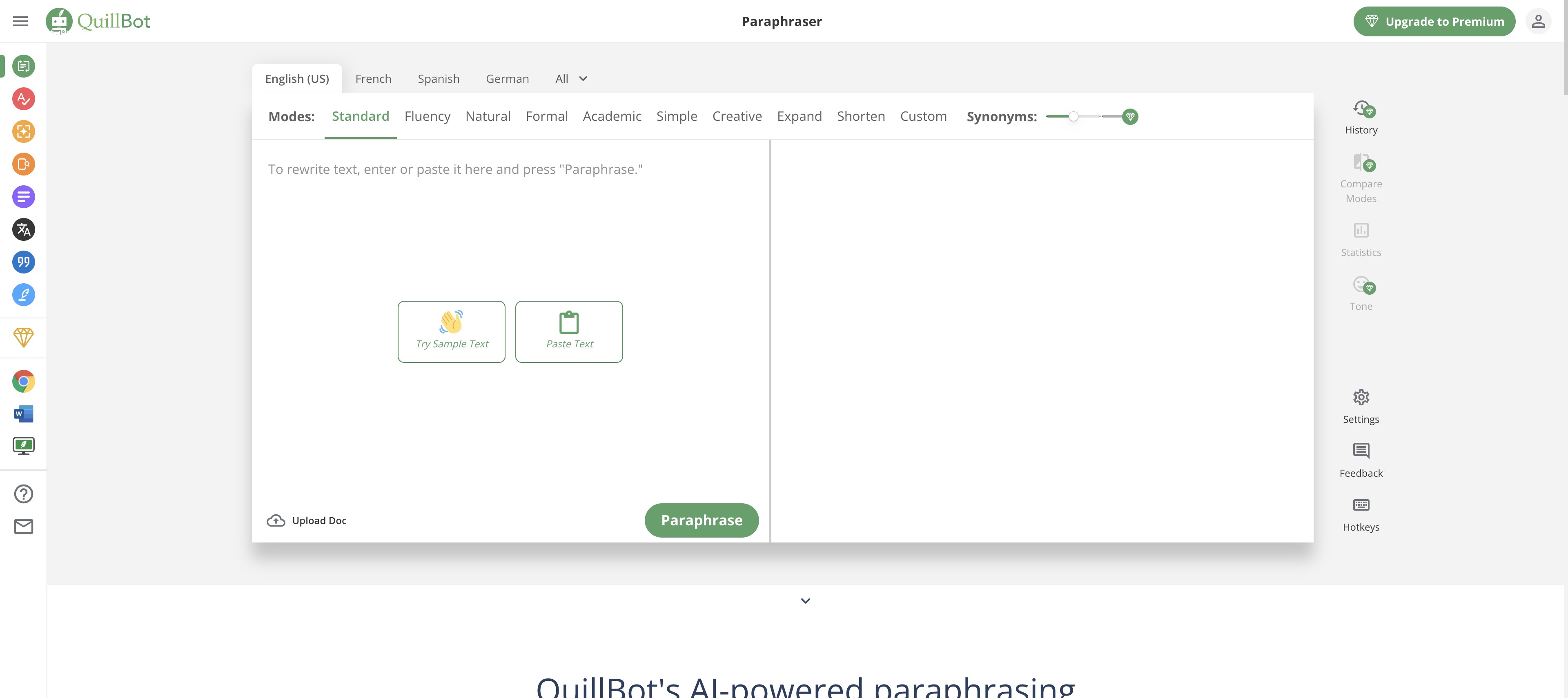Open the Plagiarism Checker sidebar icon
Image resolution: width=1568 pixels, height=698 pixels.
(24, 164)
